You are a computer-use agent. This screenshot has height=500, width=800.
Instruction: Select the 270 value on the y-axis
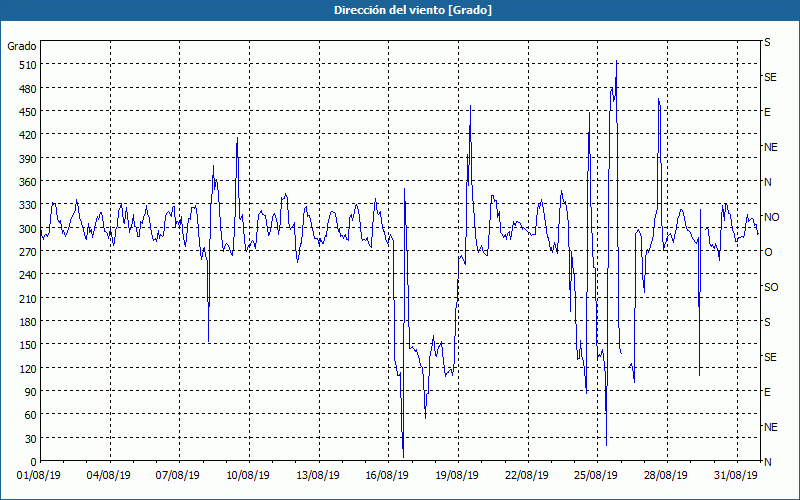pos(28,252)
